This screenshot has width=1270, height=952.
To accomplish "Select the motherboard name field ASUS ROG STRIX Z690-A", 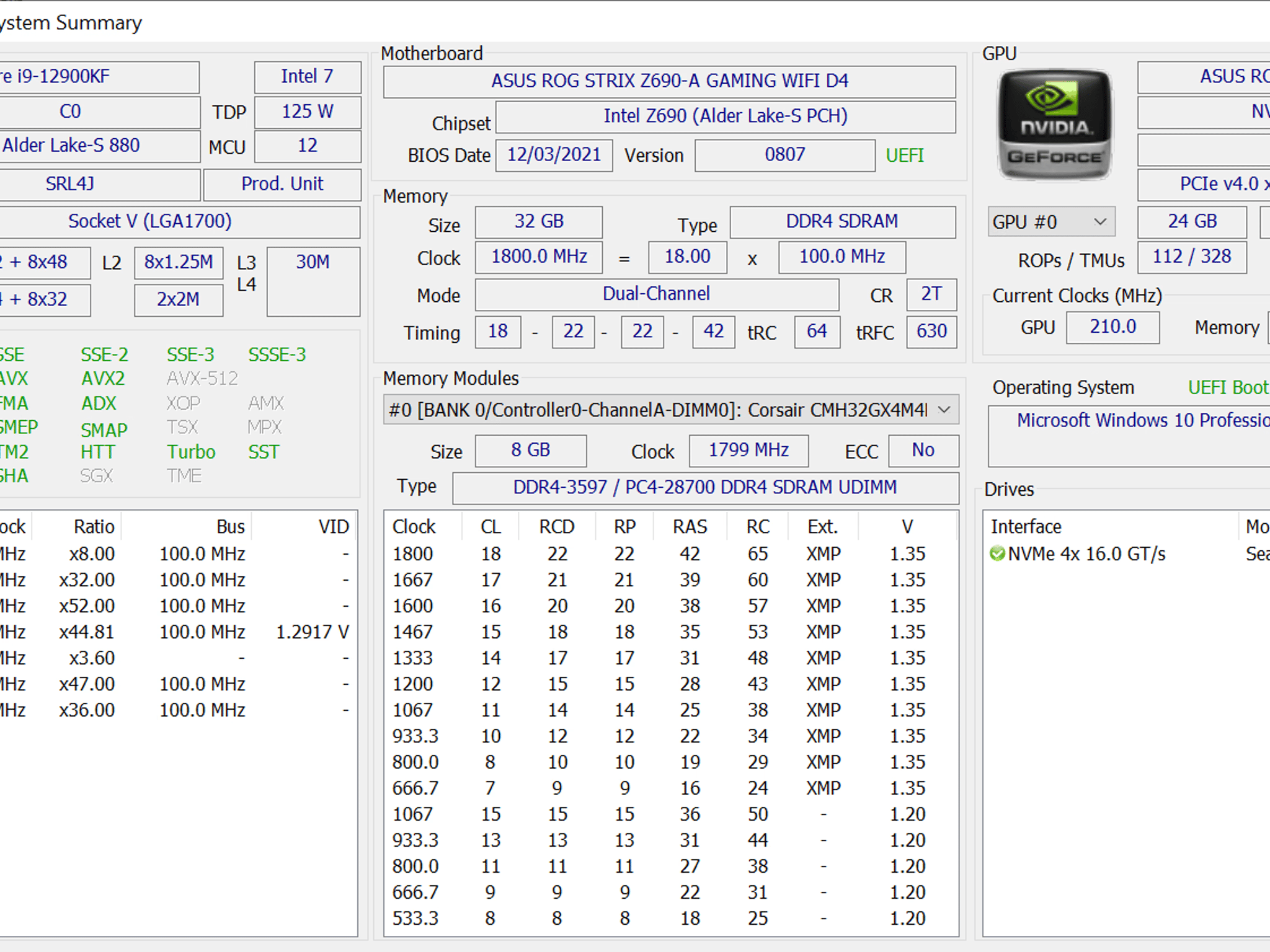I will click(x=669, y=81).
